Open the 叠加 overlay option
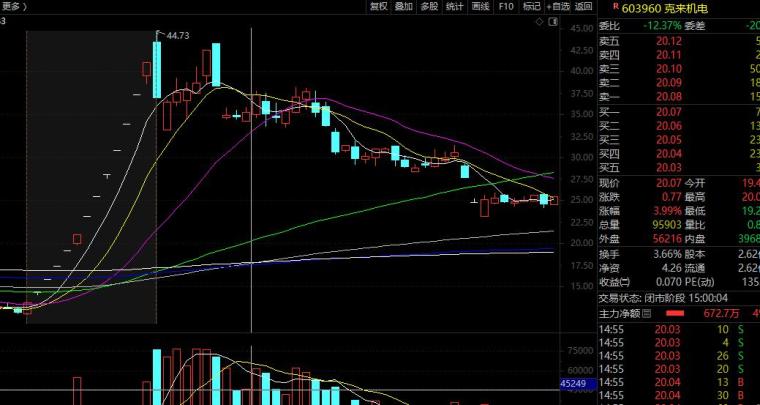Screen dimensions: 760x405 (x=403, y=6)
